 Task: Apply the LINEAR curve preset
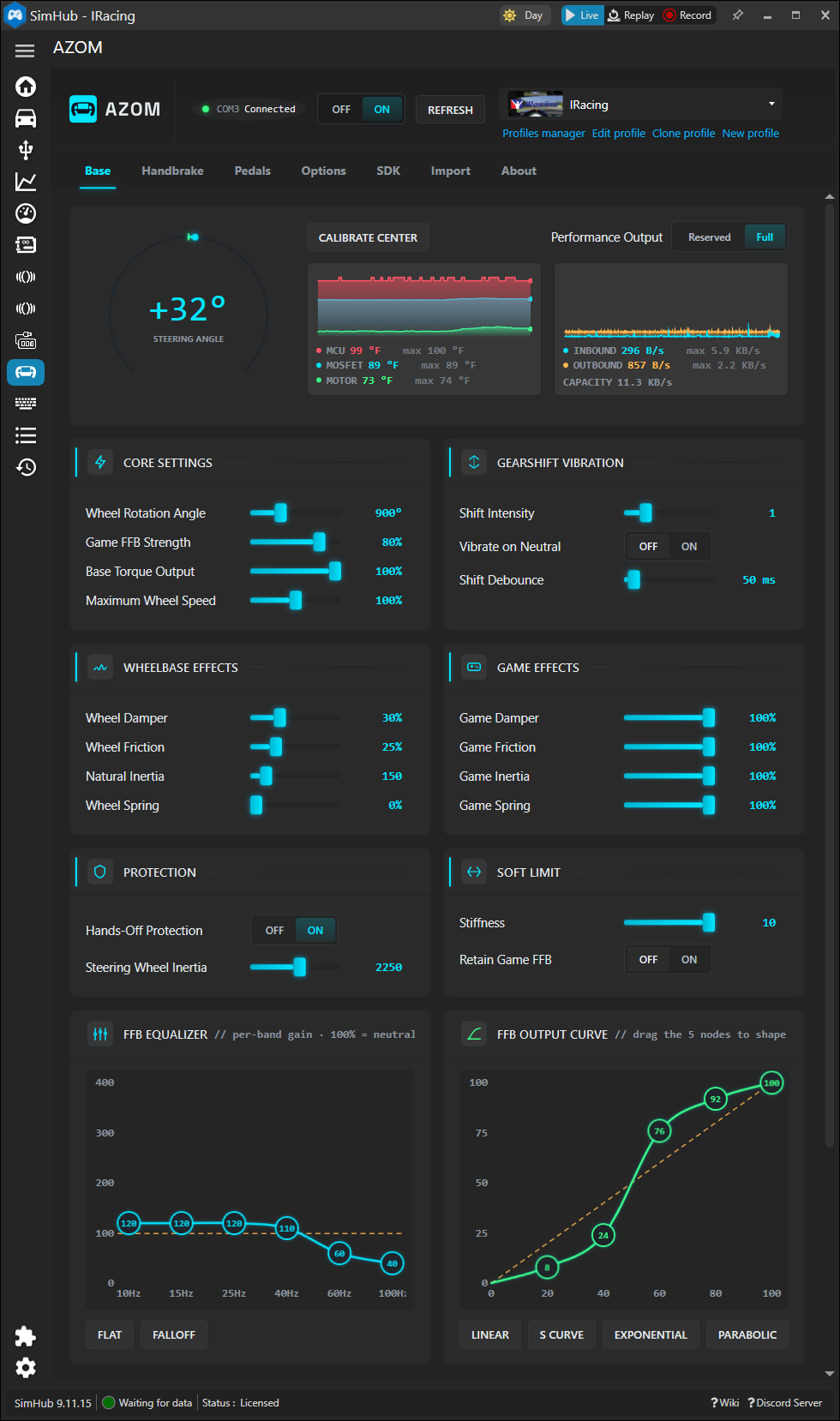(490, 1334)
